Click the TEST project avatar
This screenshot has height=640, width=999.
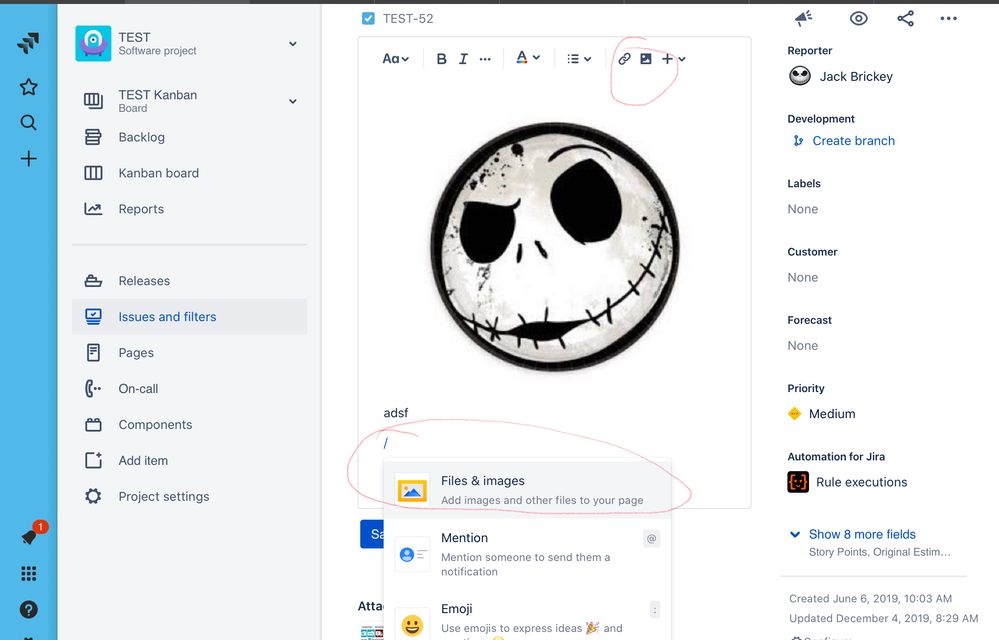[93, 43]
